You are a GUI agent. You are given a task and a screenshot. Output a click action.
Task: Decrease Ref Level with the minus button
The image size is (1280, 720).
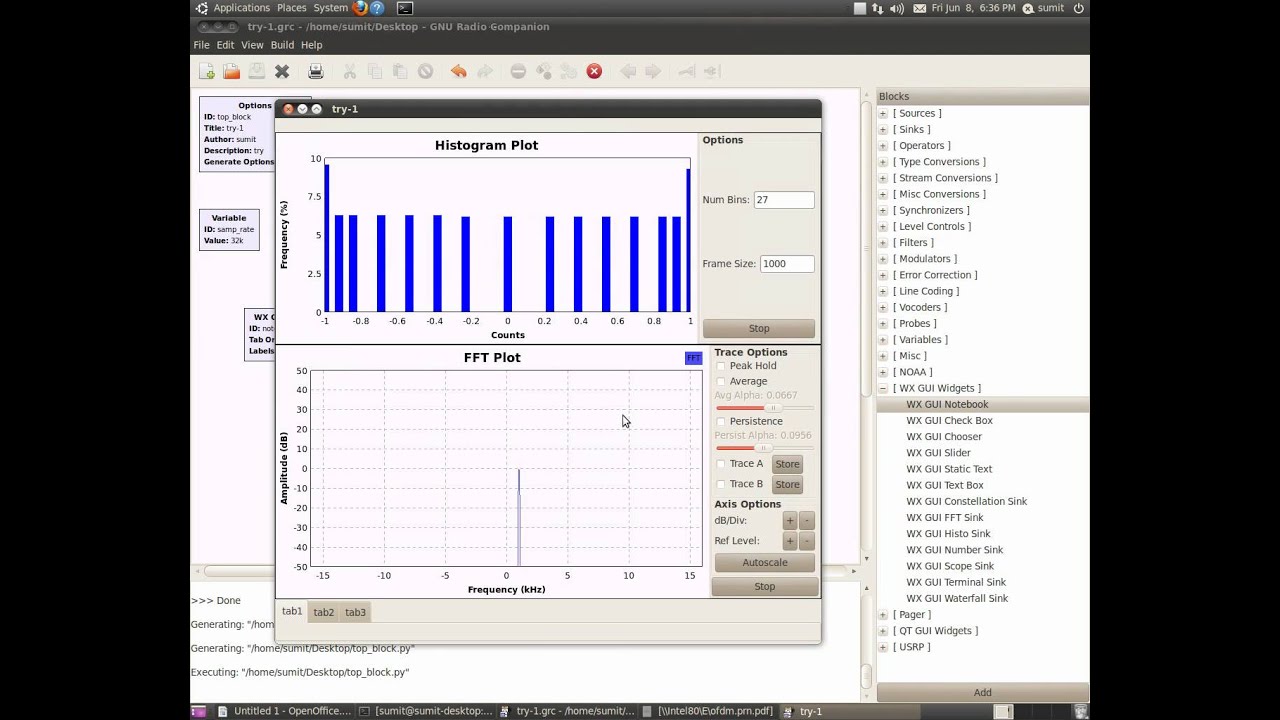click(807, 541)
